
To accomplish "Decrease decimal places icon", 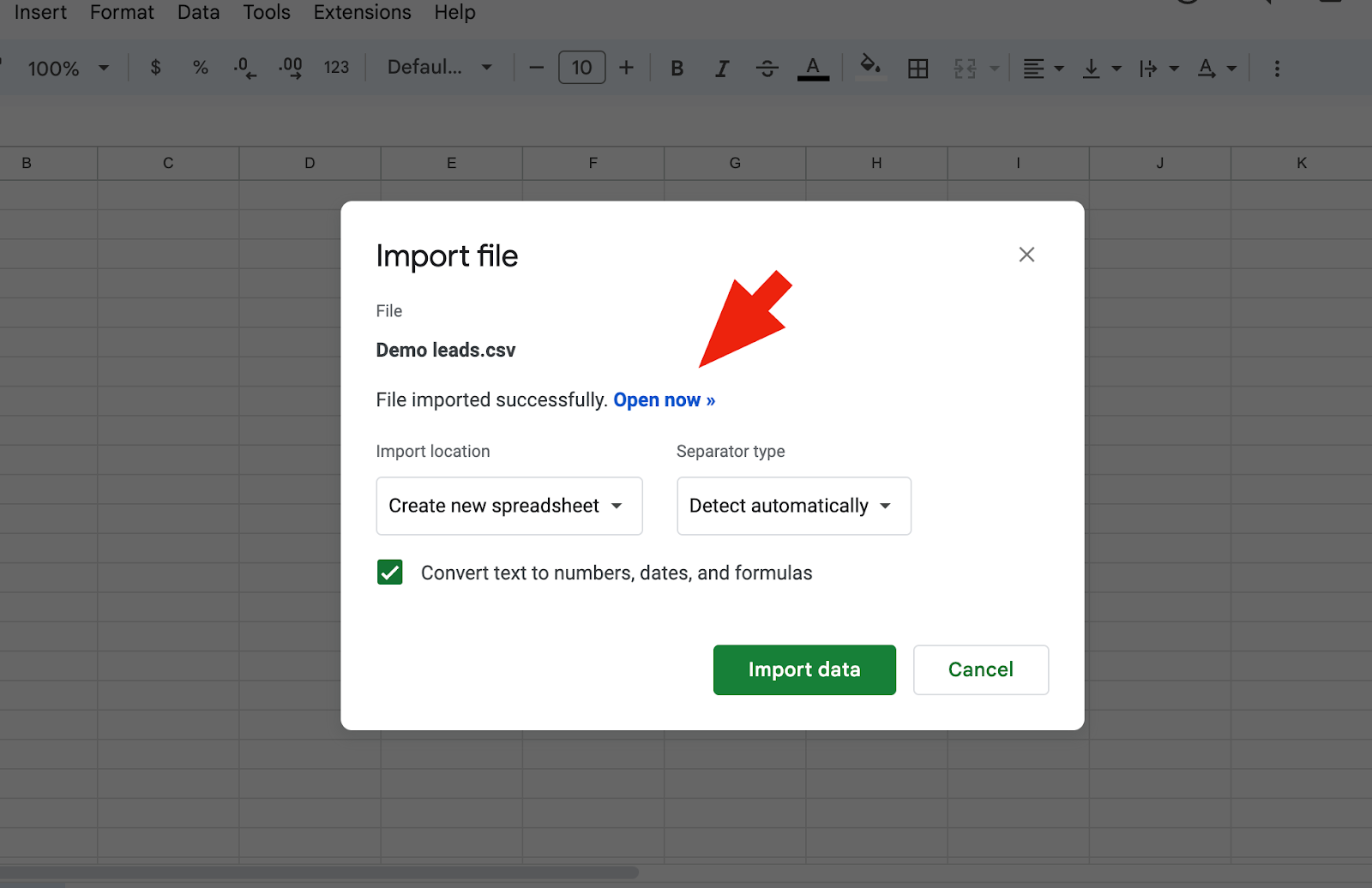I will (245, 68).
